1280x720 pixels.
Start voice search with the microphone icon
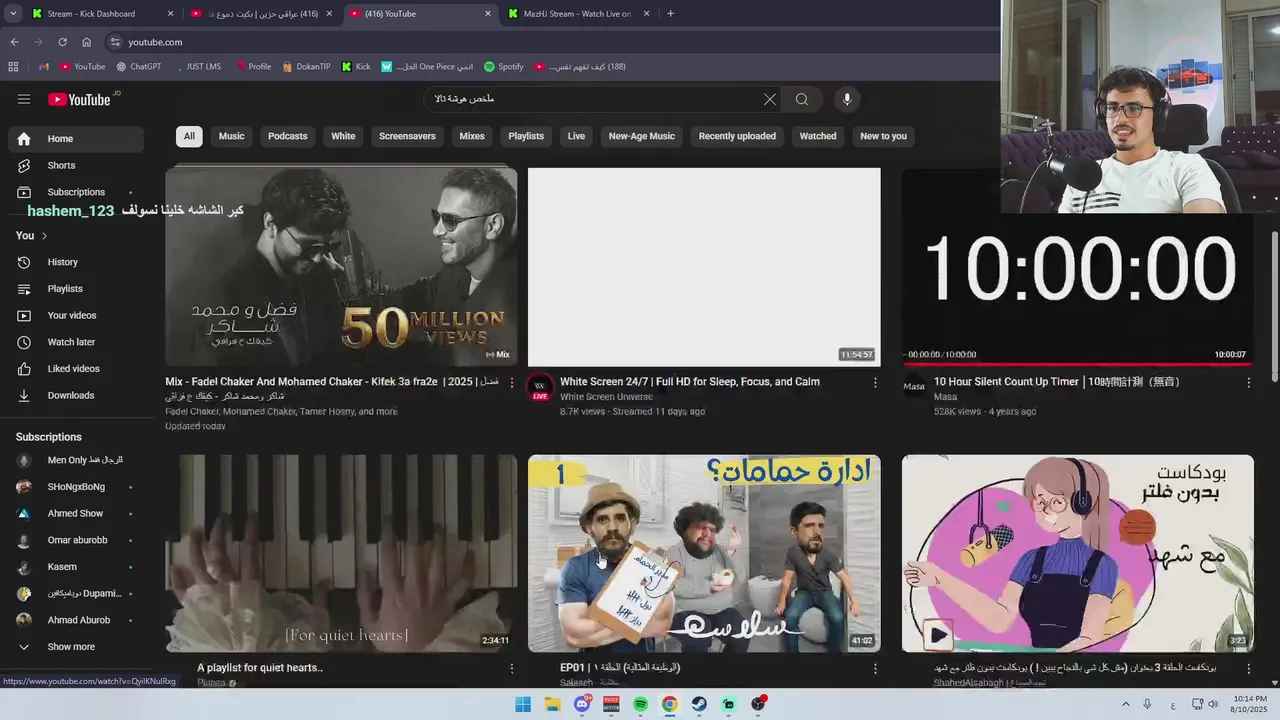[847, 99]
